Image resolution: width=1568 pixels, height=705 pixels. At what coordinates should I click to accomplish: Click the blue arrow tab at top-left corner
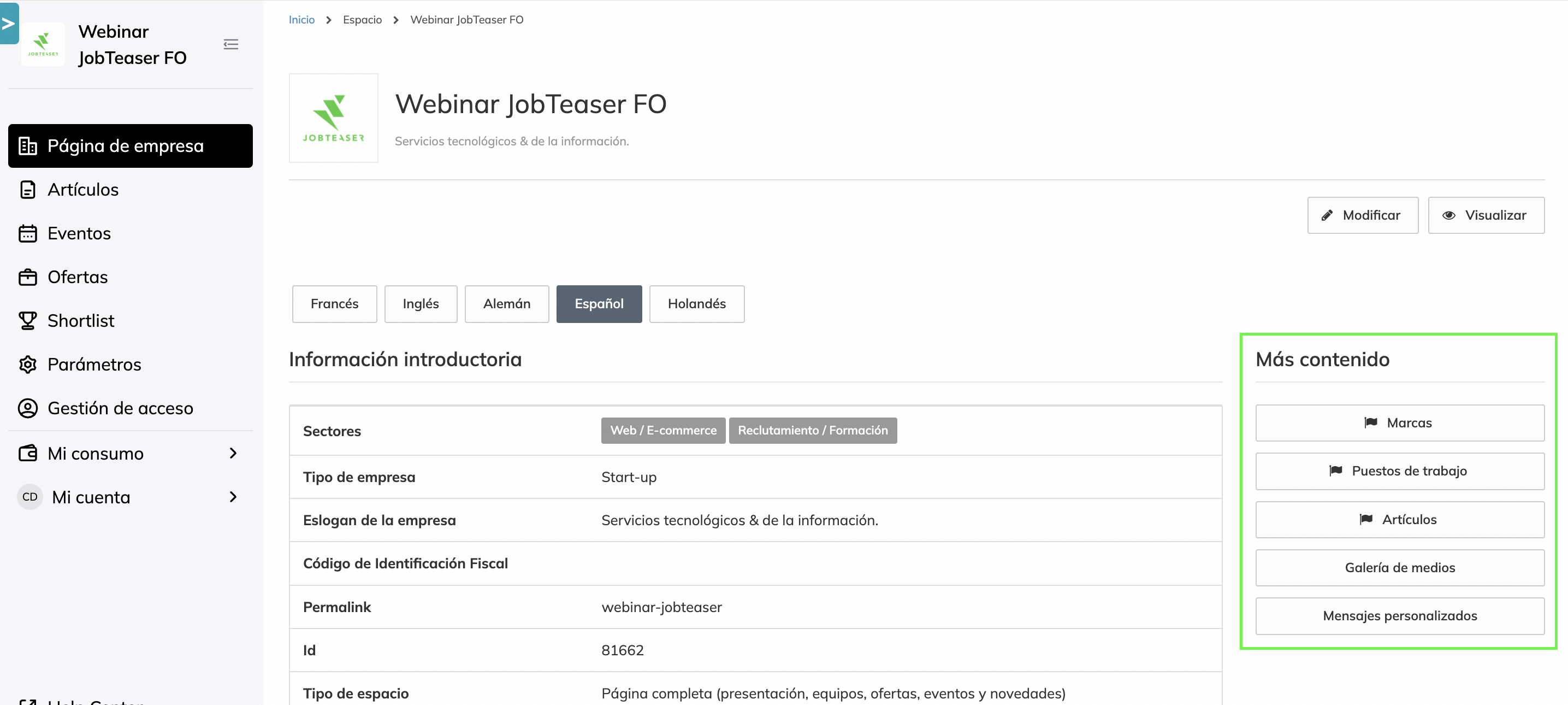tap(9, 23)
